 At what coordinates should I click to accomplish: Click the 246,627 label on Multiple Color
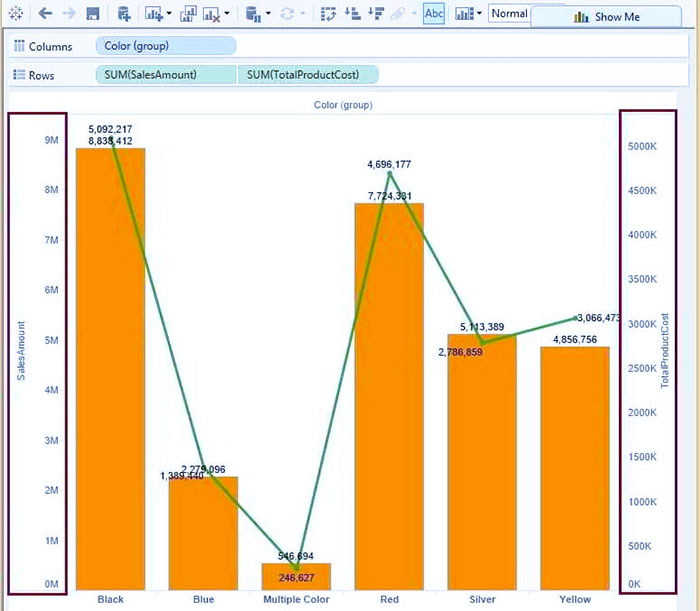(296, 578)
